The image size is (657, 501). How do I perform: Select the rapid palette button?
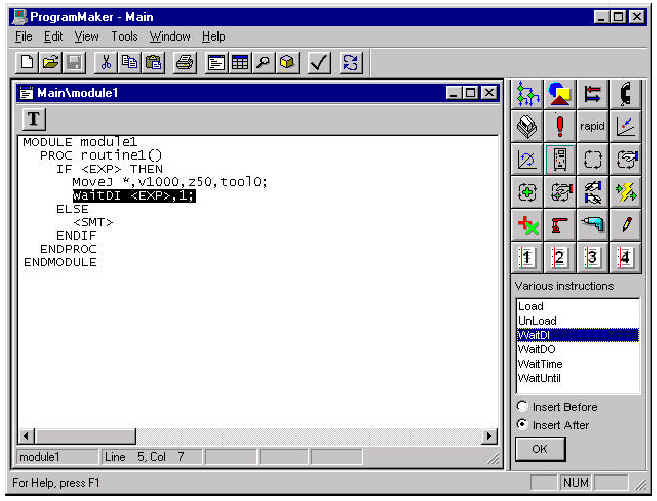pos(592,126)
